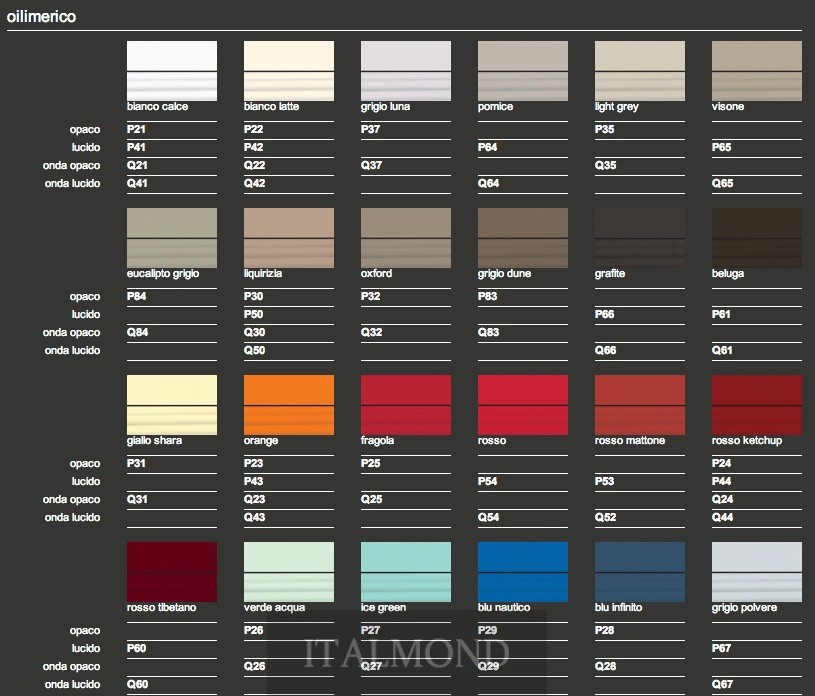This screenshot has width=815, height=696.
Task: Select code Q67 under grigio polvere
Action: coord(722,684)
